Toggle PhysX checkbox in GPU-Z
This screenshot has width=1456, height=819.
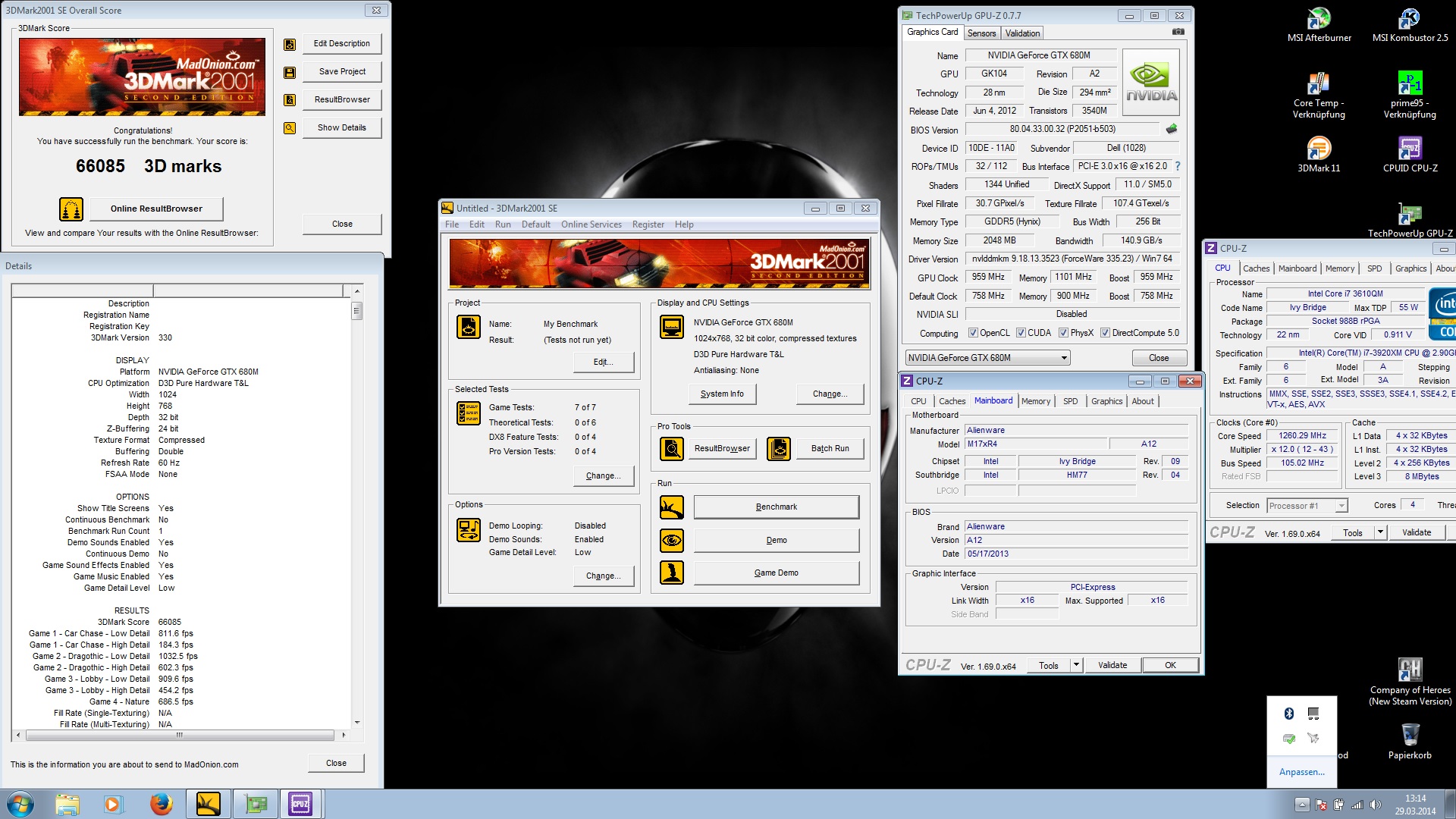tap(1063, 333)
